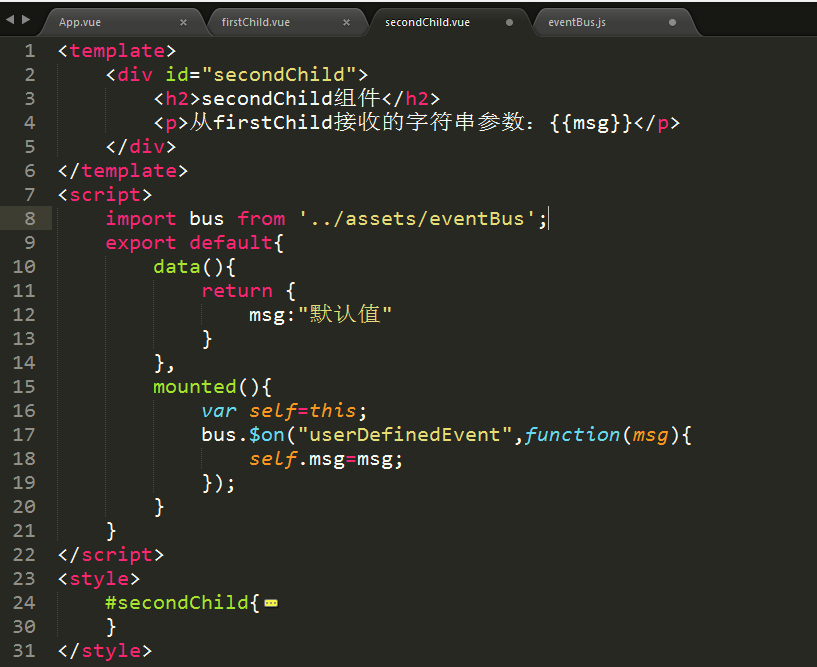Close the firstChild.vue tab
This screenshot has height=667, width=817.
(x=346, y=22)
